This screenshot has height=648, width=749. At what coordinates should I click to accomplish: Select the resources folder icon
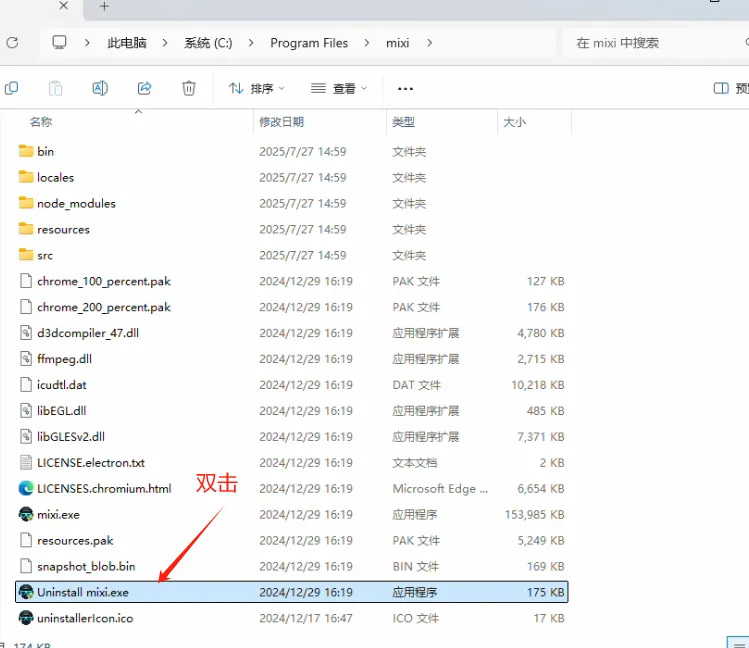[x=26, y=229]
